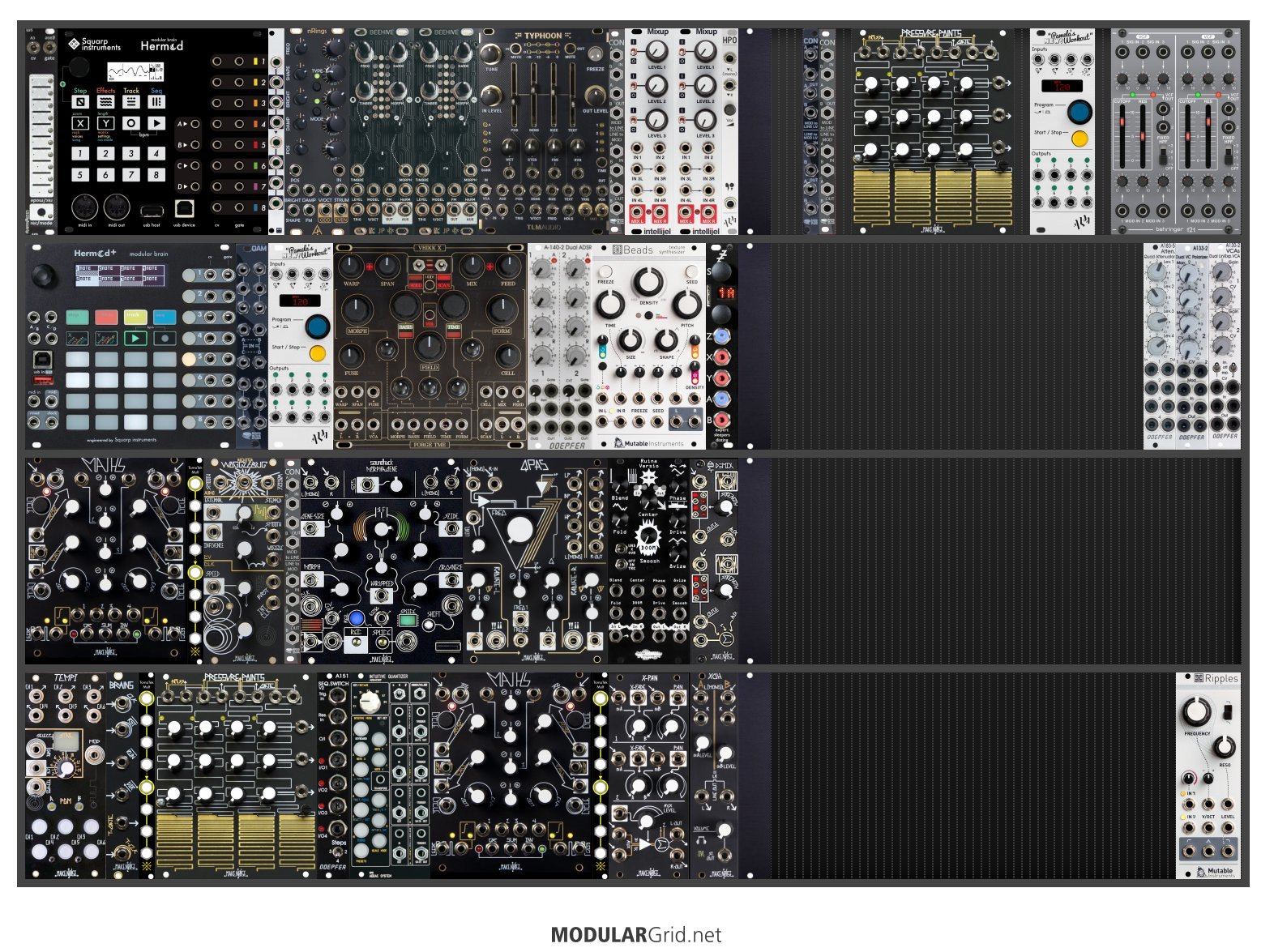Click the FEED knob on VHIKK X
The width and height of the screenshot is (1274, 952).
(507, 265)
